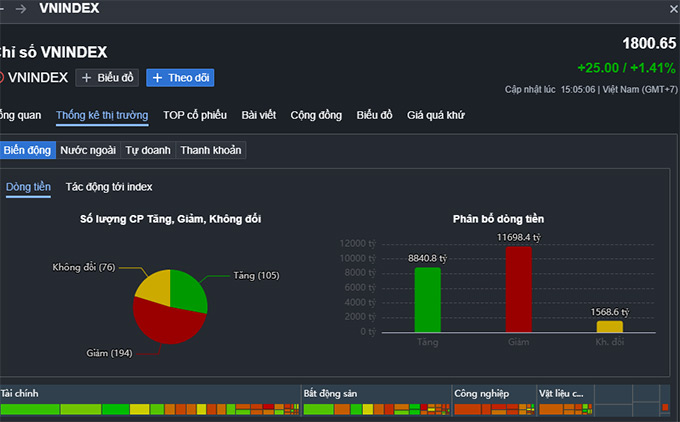
Task: Open the Cộng đồng tab
Action: pyautogui.click(x=316, y=115)
